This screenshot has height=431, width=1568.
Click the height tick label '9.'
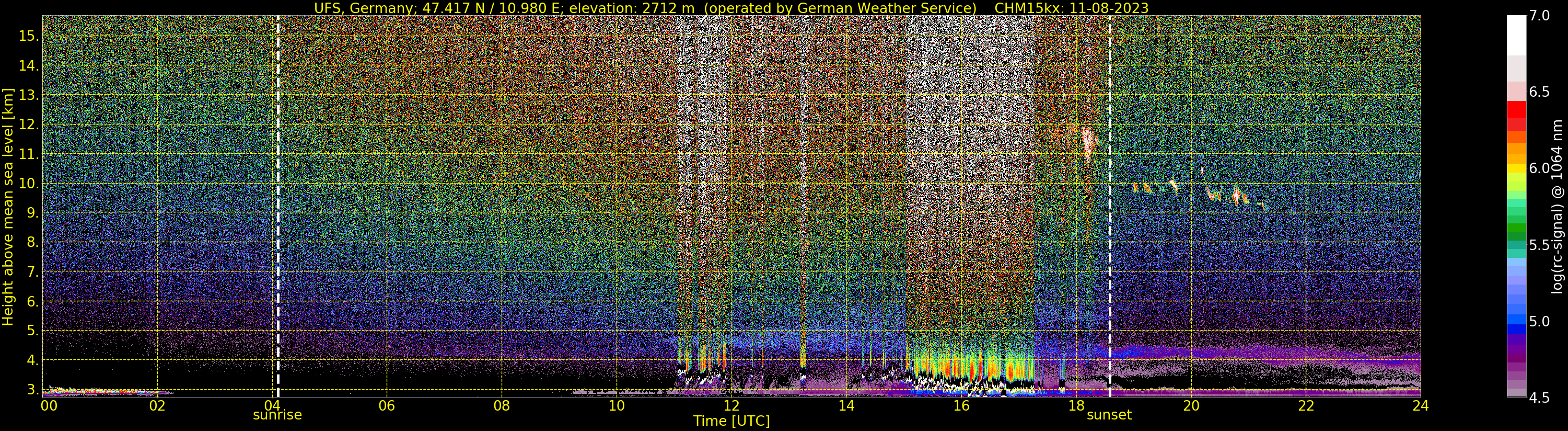[33, 213]
